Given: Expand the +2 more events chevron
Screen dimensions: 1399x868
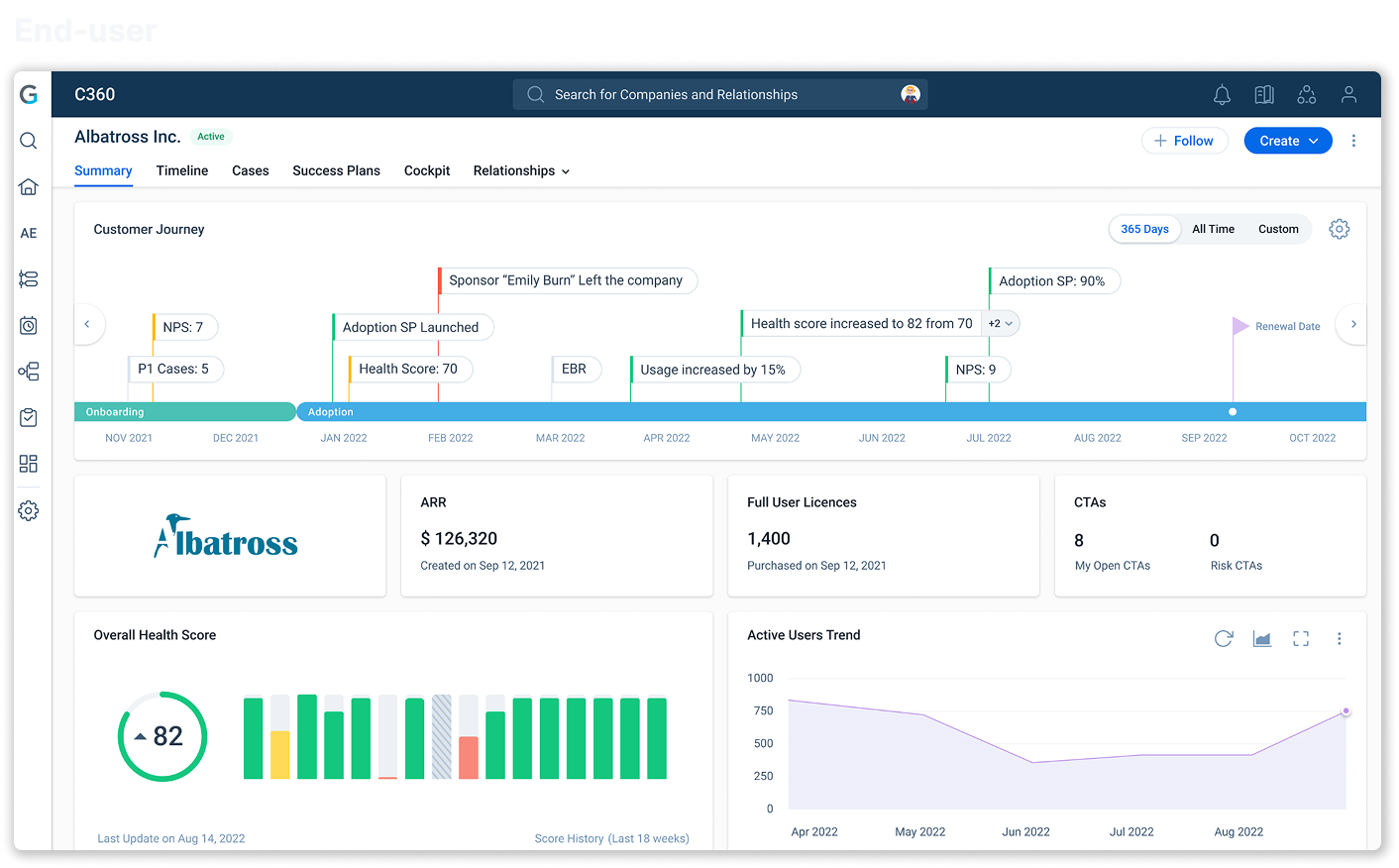Looking at the screenshot, I should click(x=1001, y=323).
